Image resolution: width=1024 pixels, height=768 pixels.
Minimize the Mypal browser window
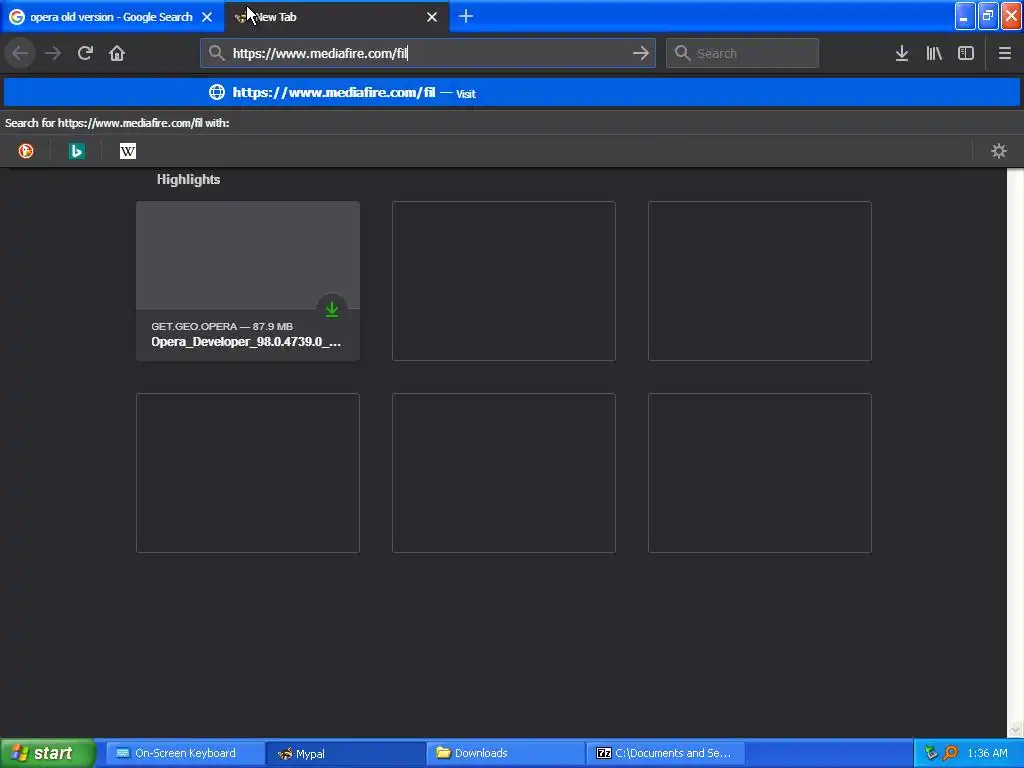pos(965,16)
